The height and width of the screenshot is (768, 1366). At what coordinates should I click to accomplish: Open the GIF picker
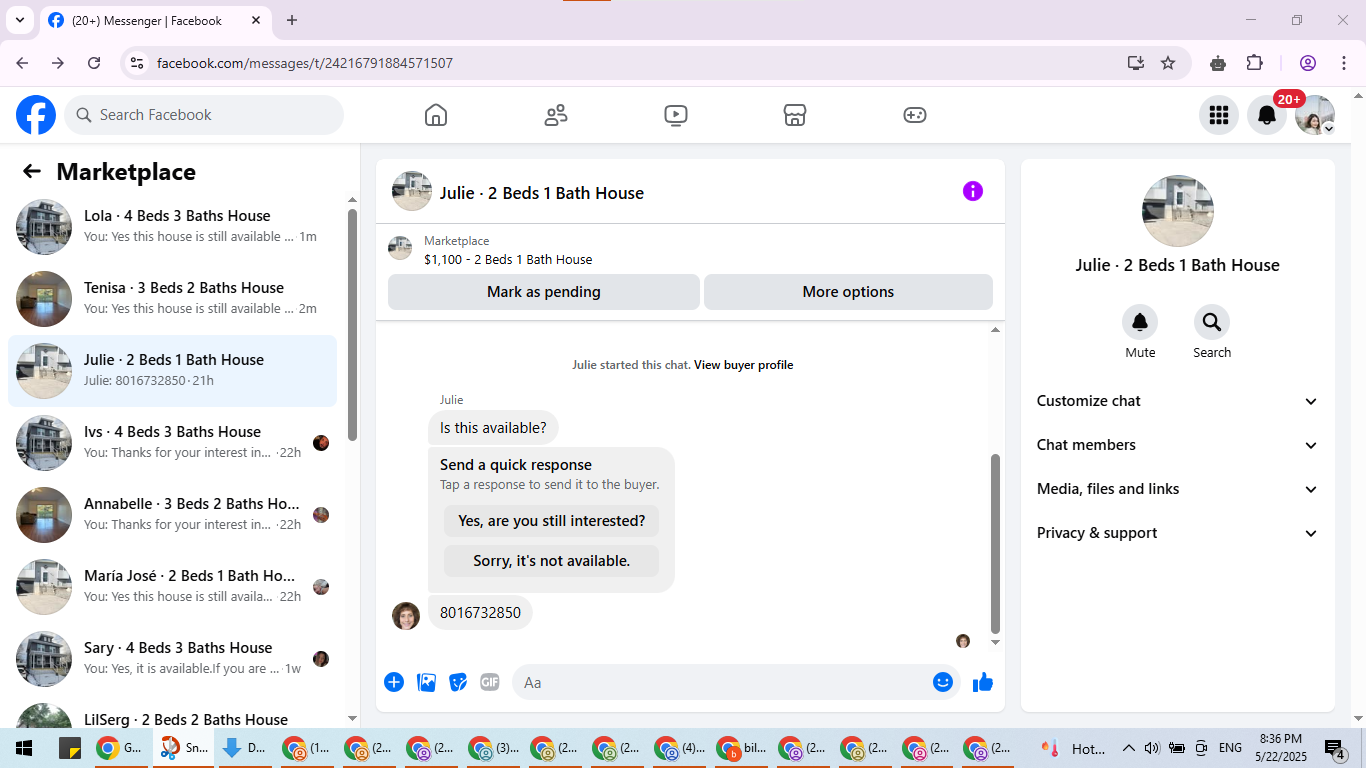489,682
